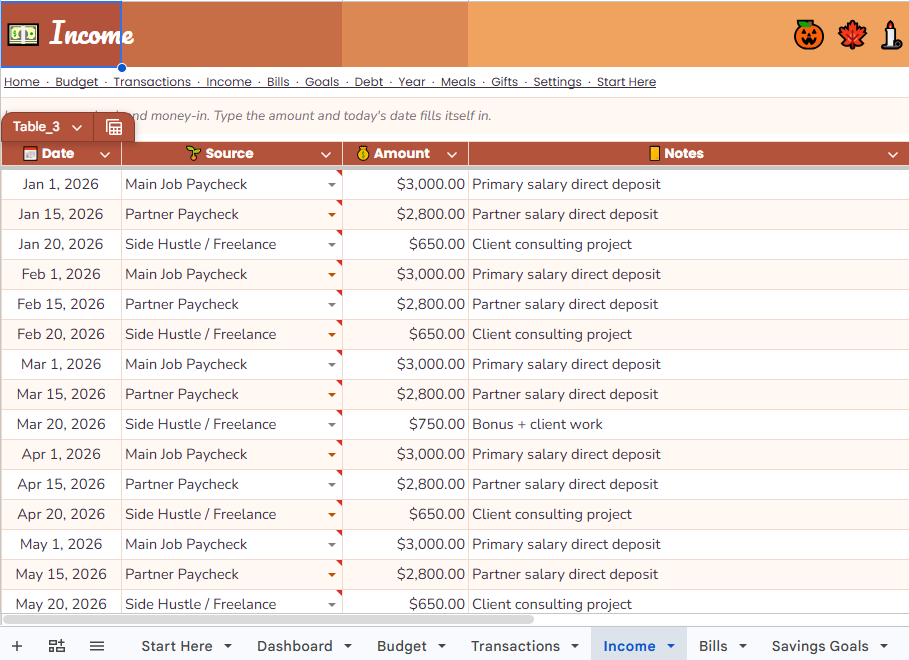909x660 pixels.
Task: Follow the Income navigation link
Action: pyautogui.click(x=228, y=82)
